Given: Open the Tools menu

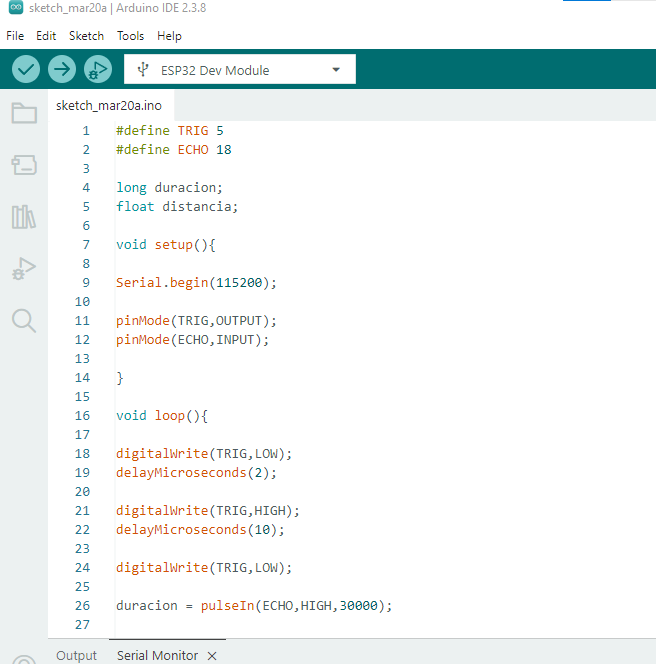Looking at the screenshot, I should coord(130,36).
